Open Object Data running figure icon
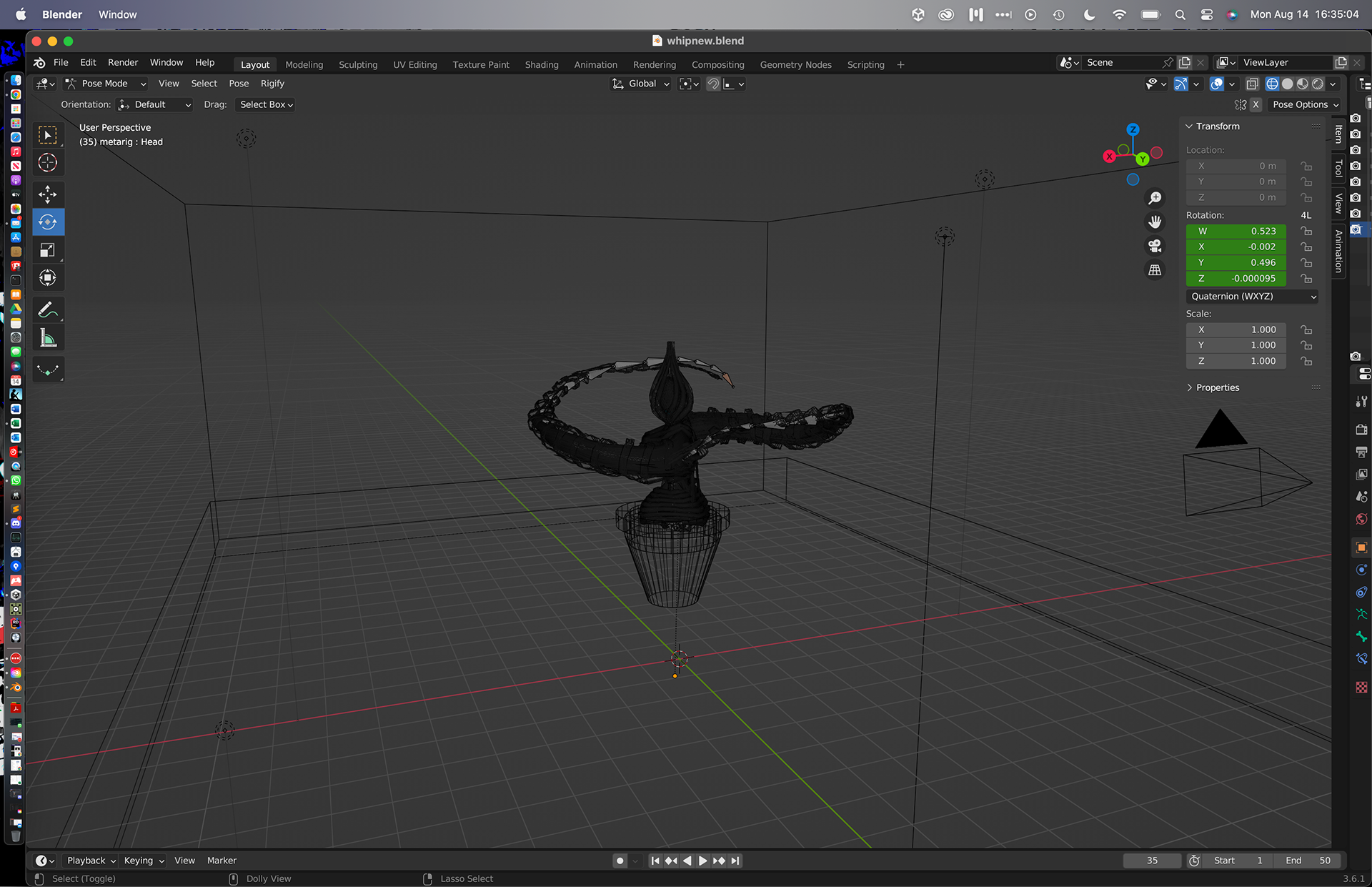This screenshot has height=887, width=1372. click(1361, 614)
